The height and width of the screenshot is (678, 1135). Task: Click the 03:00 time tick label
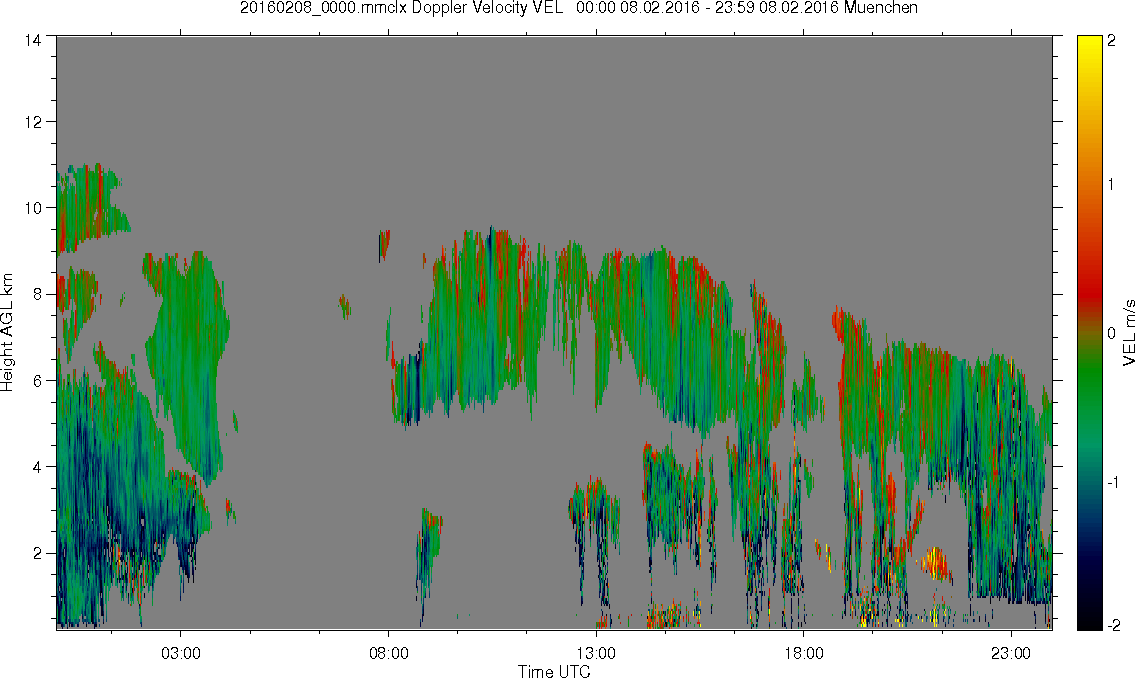[x=180, y=653]
